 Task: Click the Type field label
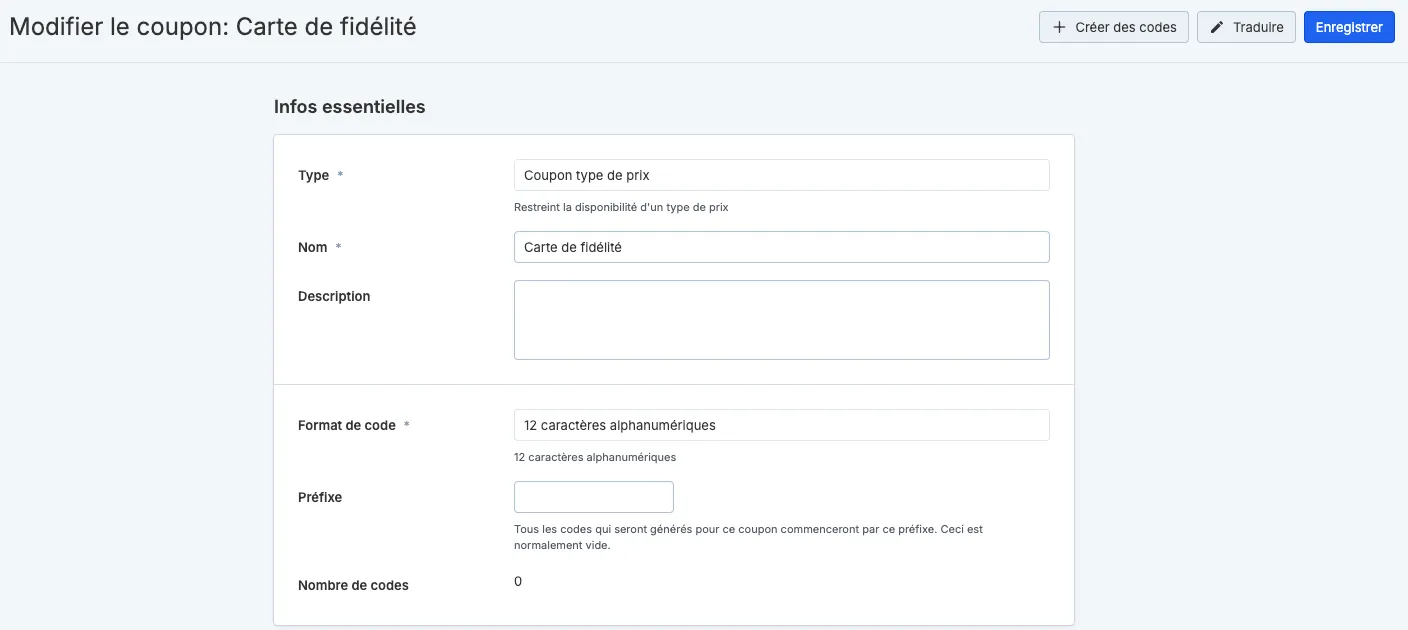pyautogui.click(x=314, y=175)
